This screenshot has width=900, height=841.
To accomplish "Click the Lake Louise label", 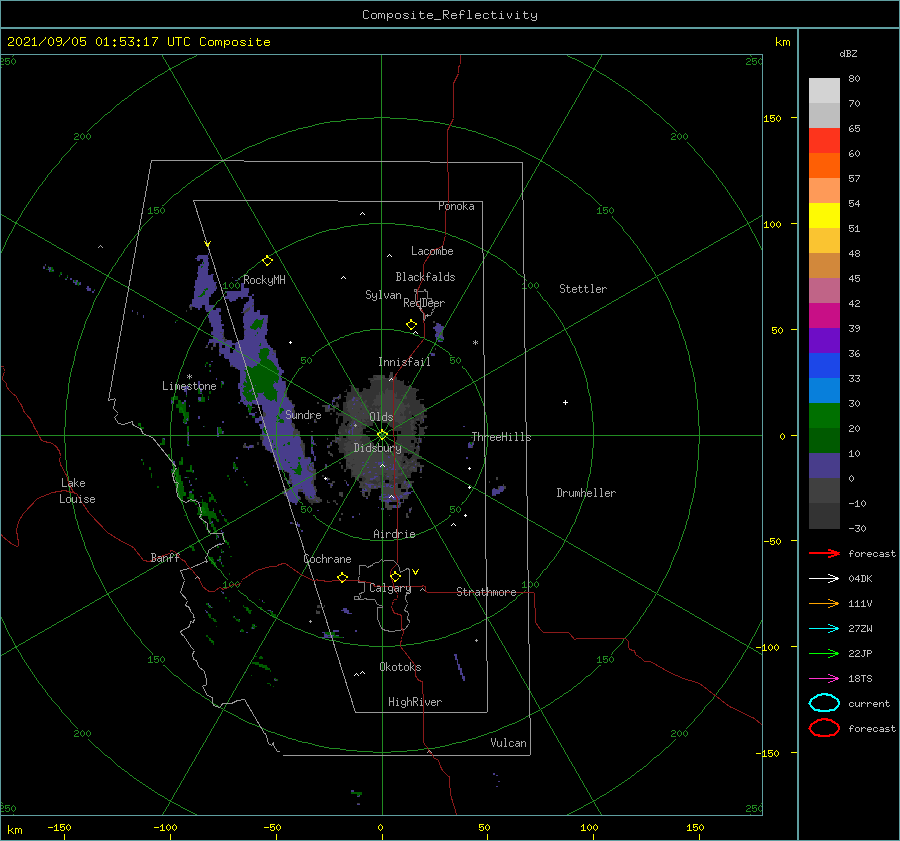I will pyautogui.click(x=77, y=491).
